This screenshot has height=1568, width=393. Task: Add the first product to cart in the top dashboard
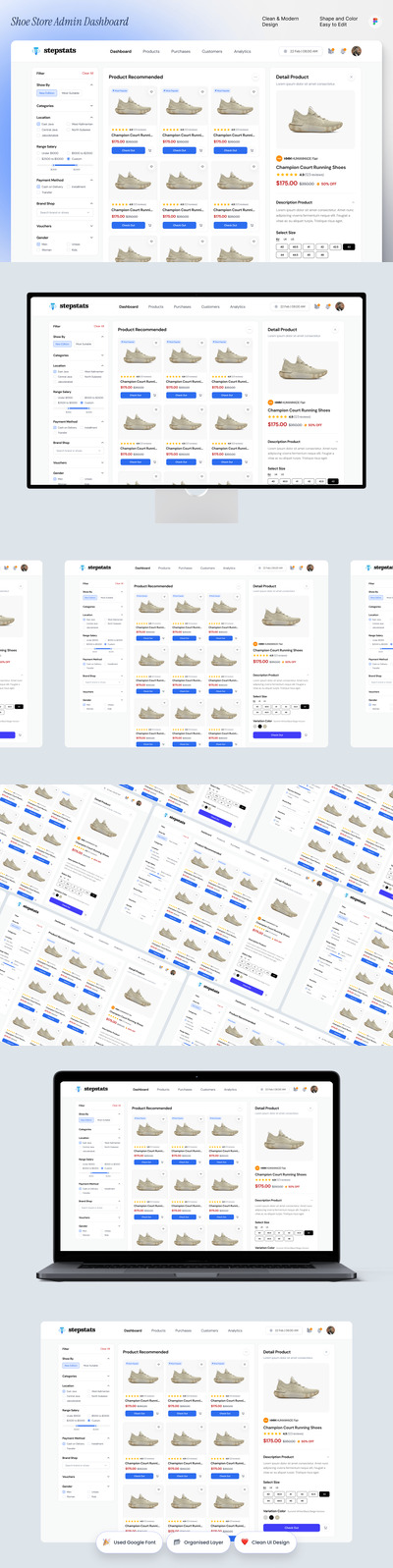(150, 150)
